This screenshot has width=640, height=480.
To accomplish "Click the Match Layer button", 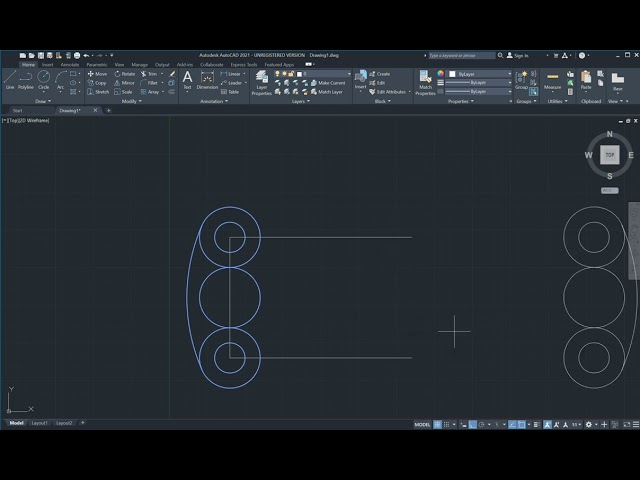I will pyautogui.click(x=327, y=92).
